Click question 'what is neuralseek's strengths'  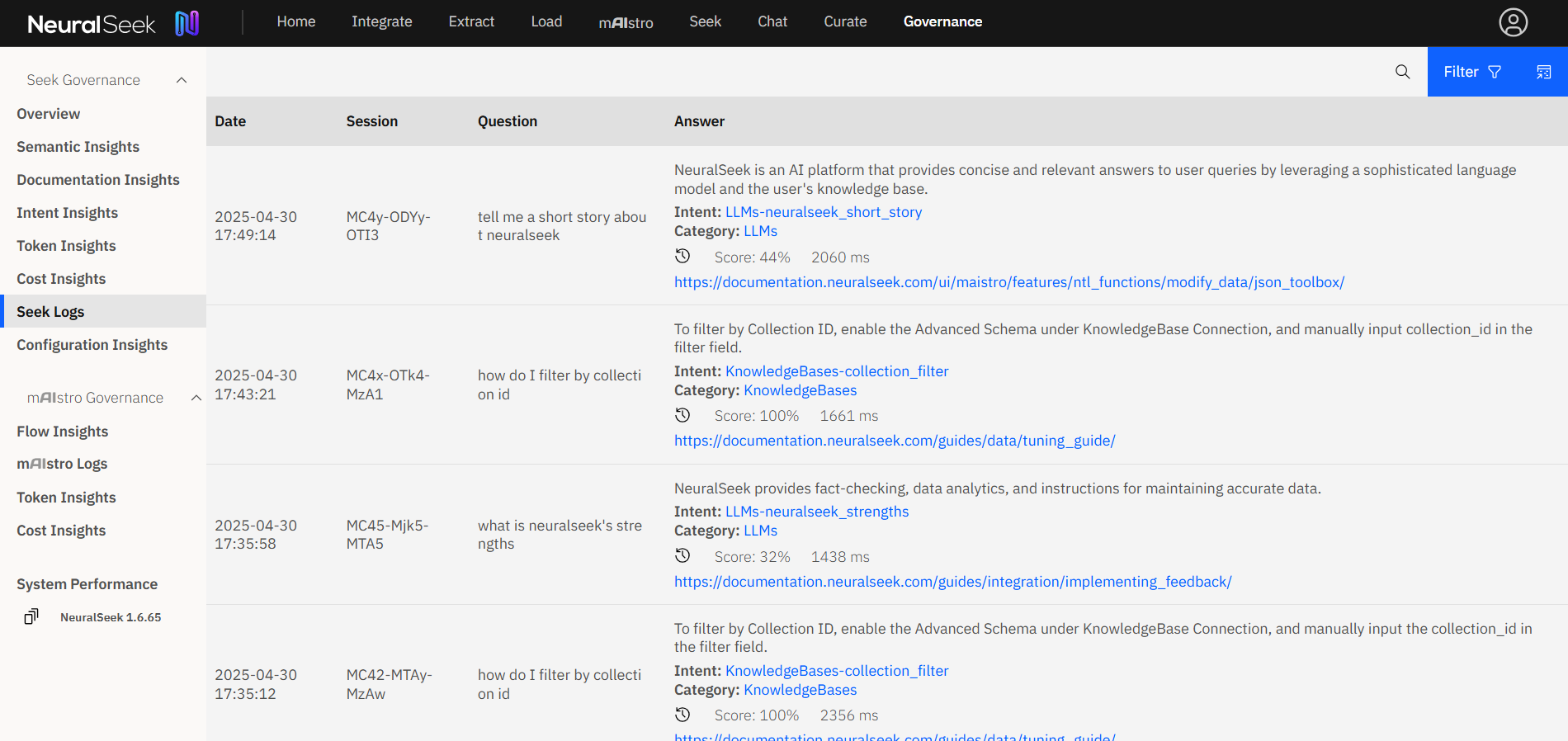(560, 535)
